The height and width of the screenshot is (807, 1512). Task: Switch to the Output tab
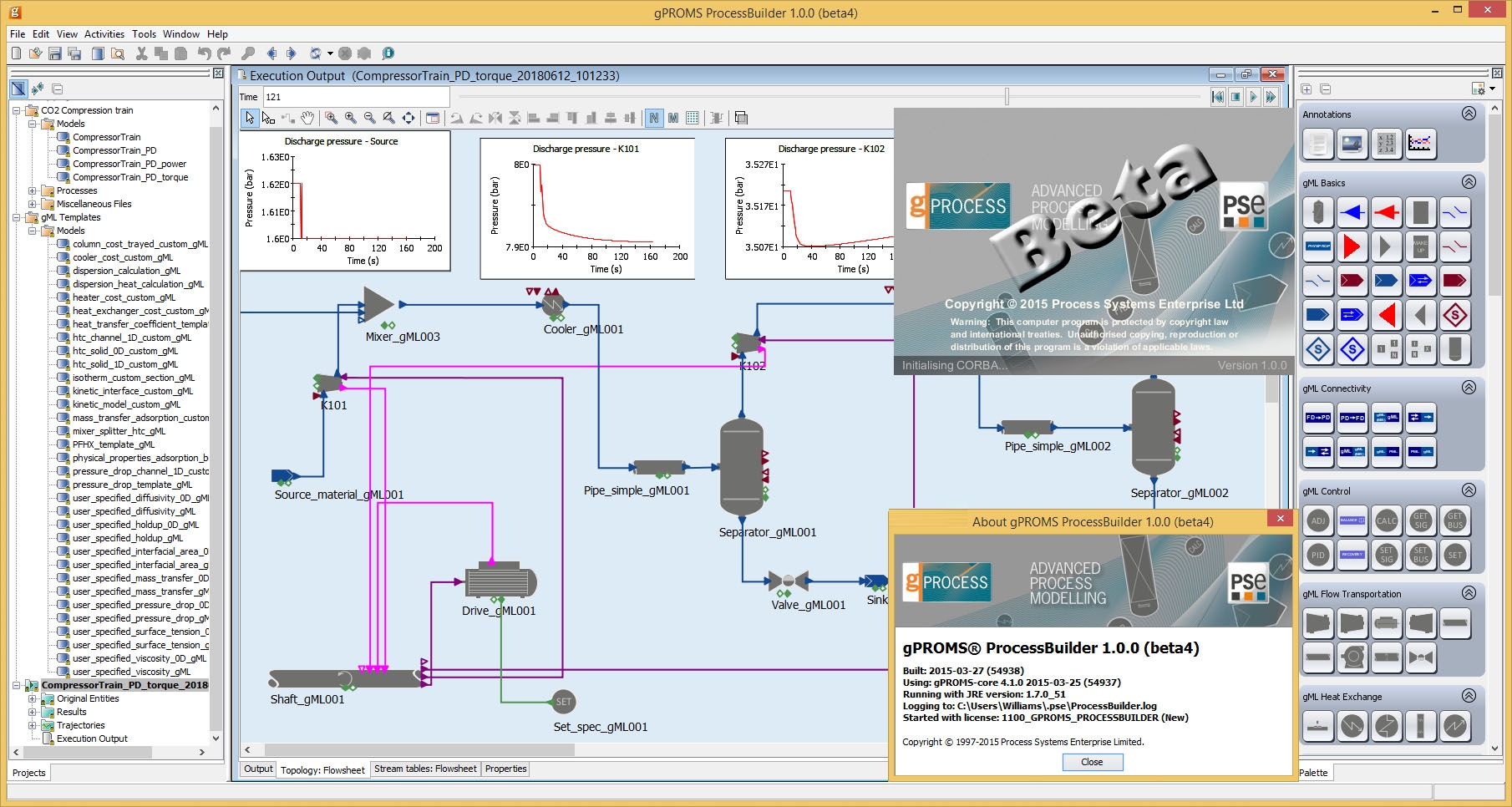(x=258, y=769)
